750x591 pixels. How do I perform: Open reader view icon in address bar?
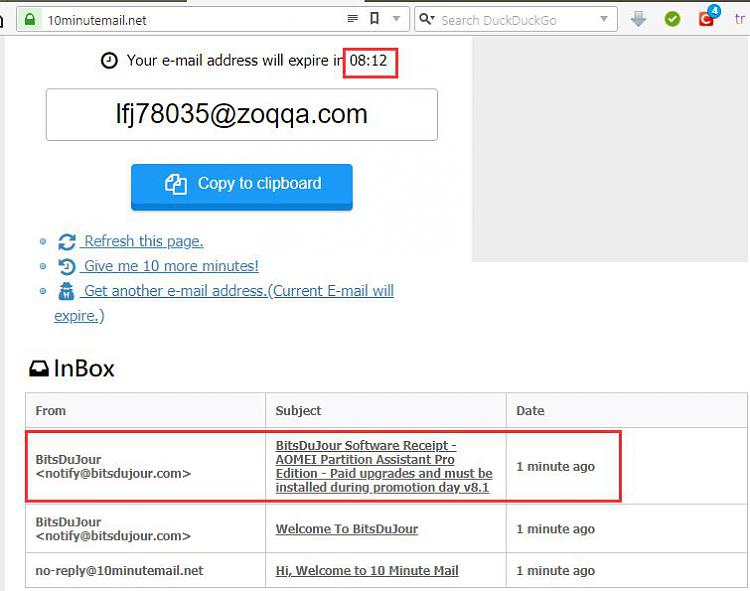353,19
